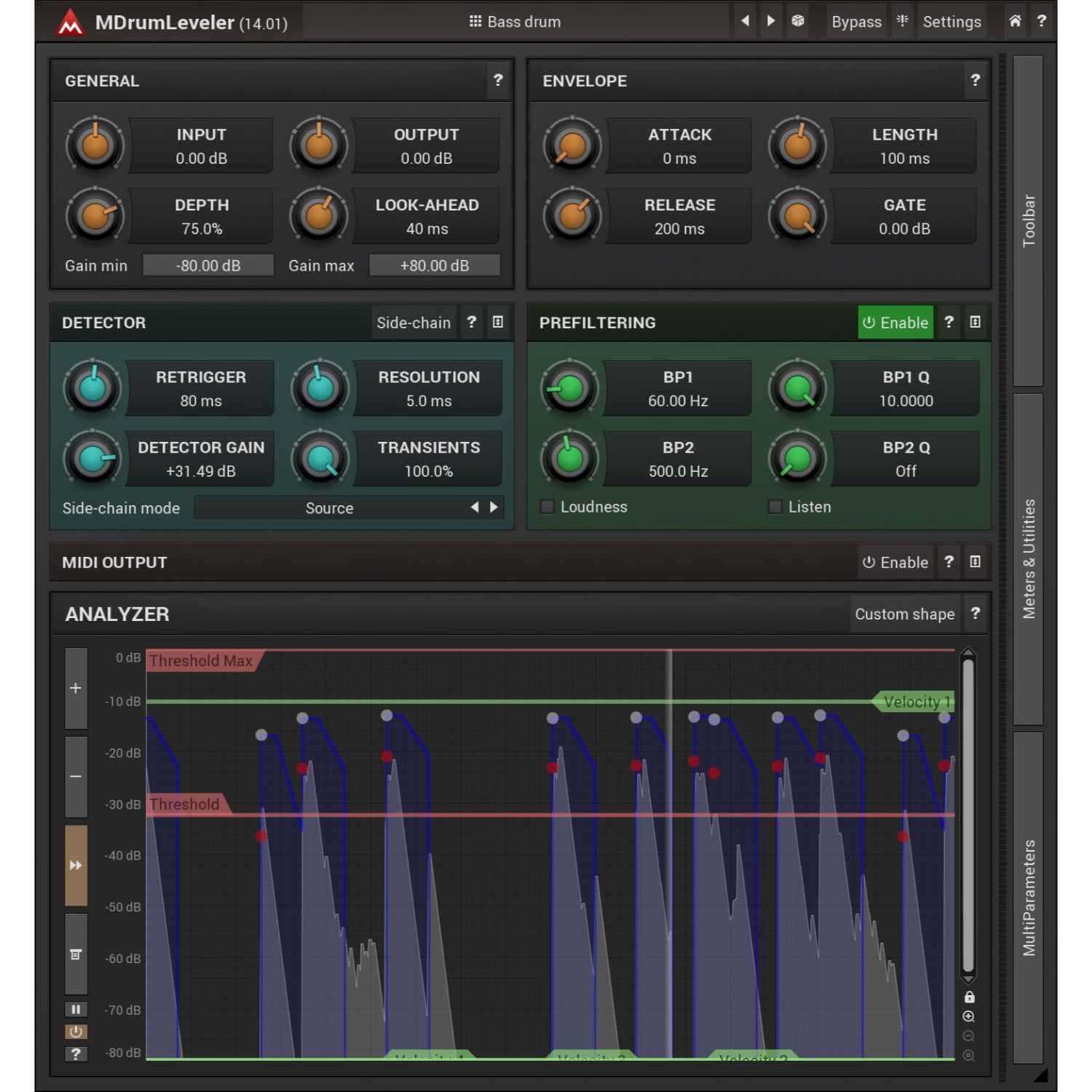1092x1092 pixels.
Task: Toggle the Loudness checkbox
Action: click(547, 507)
